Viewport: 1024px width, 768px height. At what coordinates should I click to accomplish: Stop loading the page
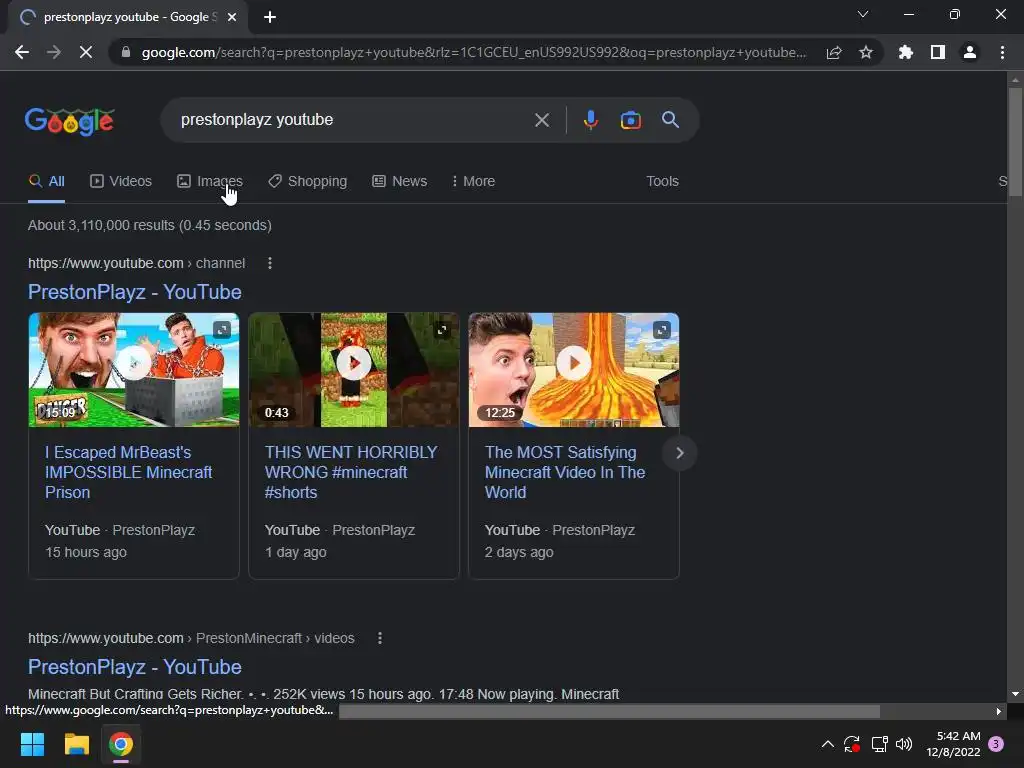coord(86,52)
